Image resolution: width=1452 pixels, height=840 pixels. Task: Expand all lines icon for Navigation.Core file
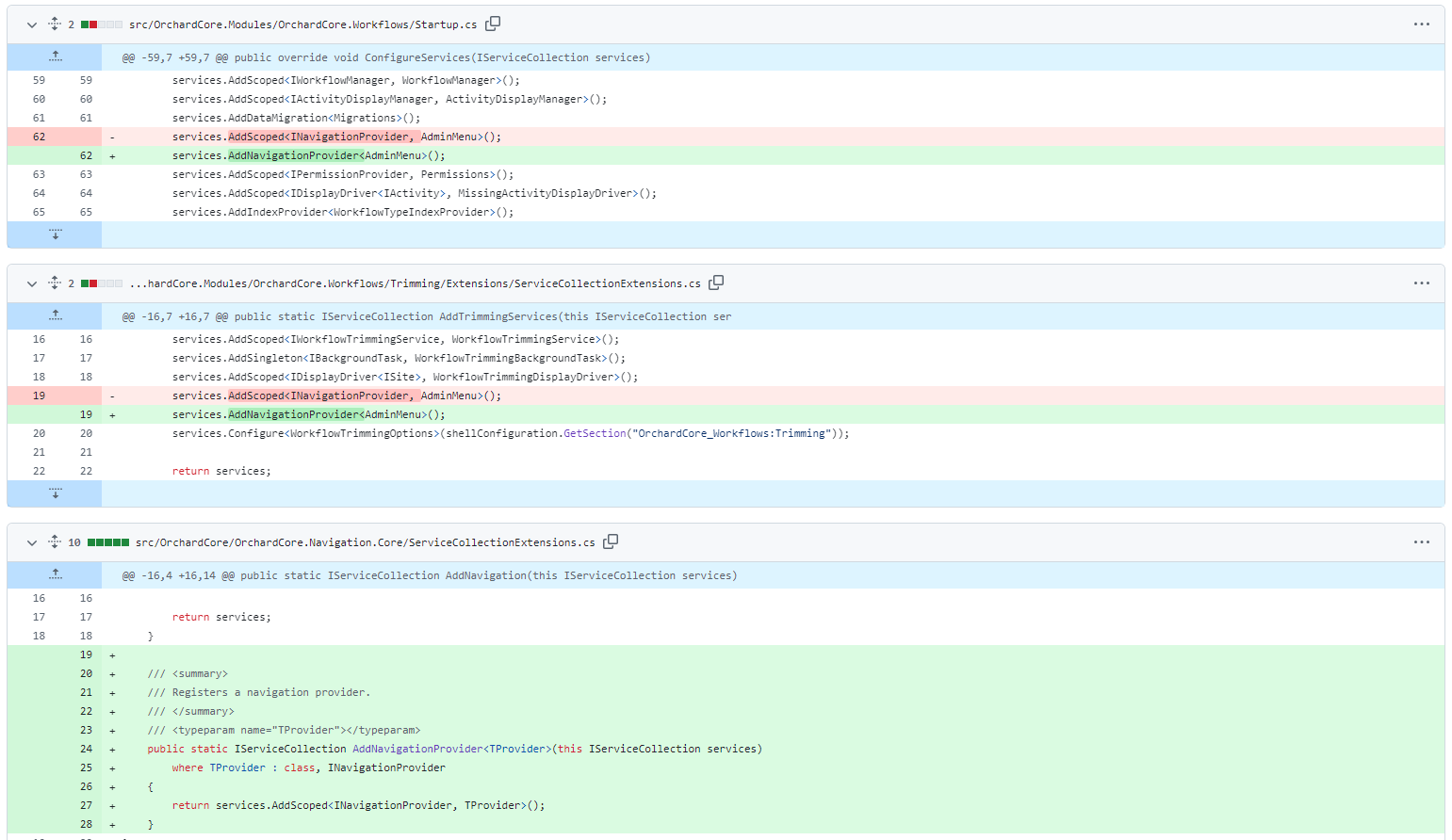point(55,541)
